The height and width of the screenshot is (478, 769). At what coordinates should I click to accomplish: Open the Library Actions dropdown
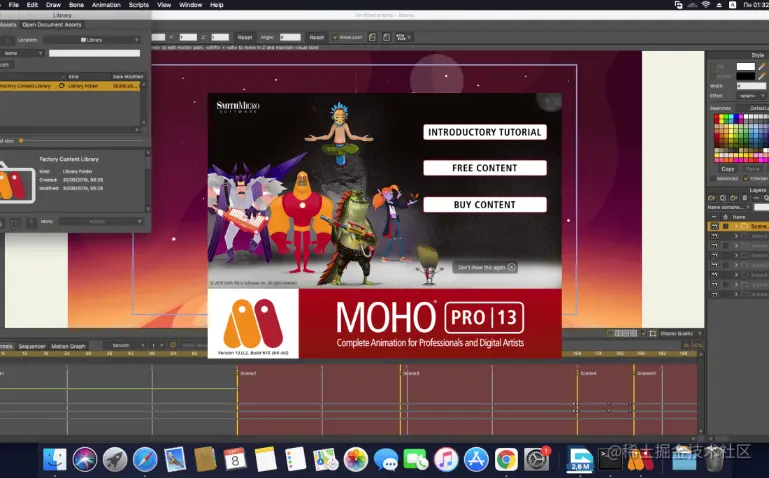tap(101, 222)
